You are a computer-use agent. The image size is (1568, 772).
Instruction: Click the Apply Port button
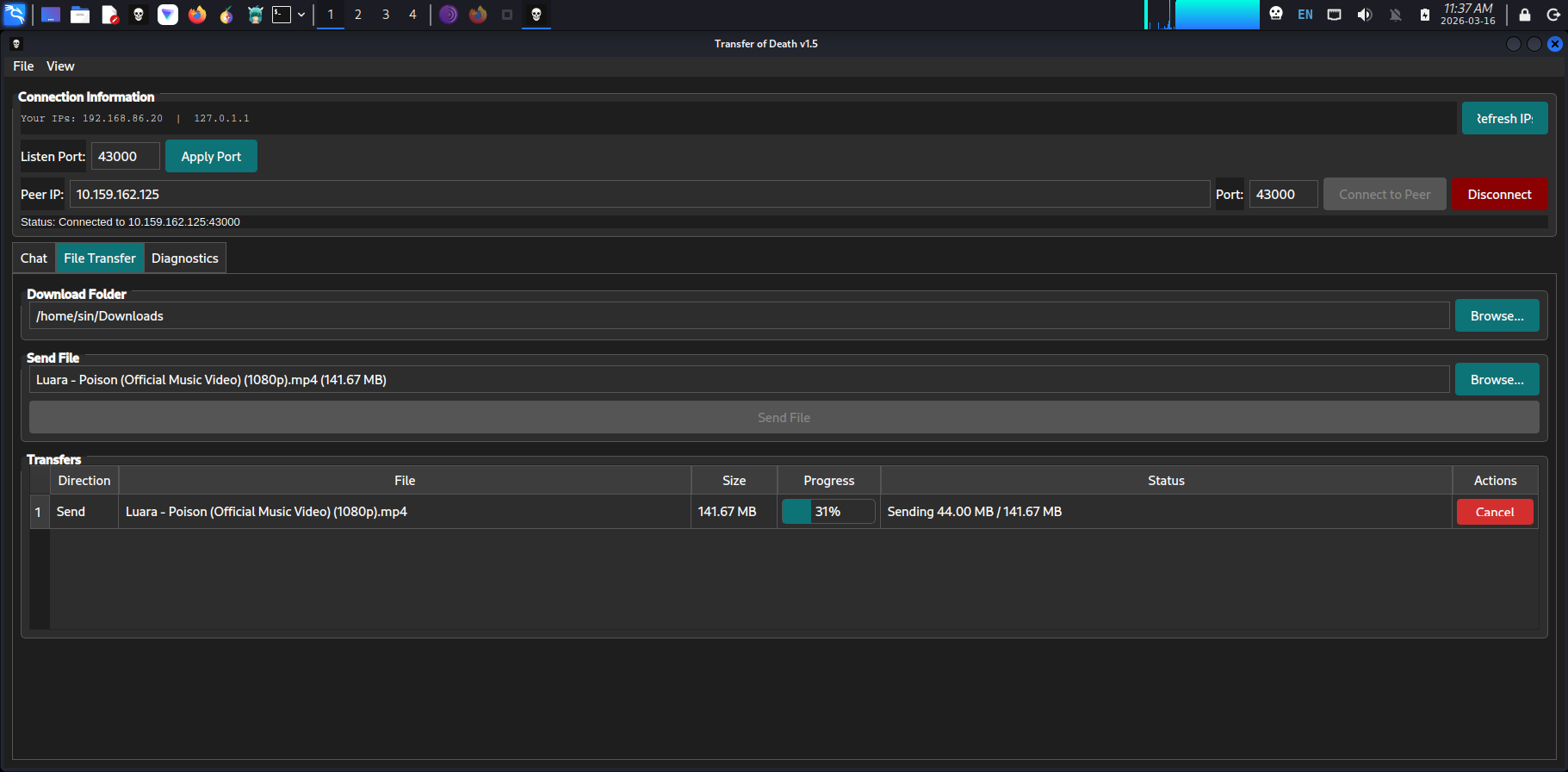(x=211, y=156)
